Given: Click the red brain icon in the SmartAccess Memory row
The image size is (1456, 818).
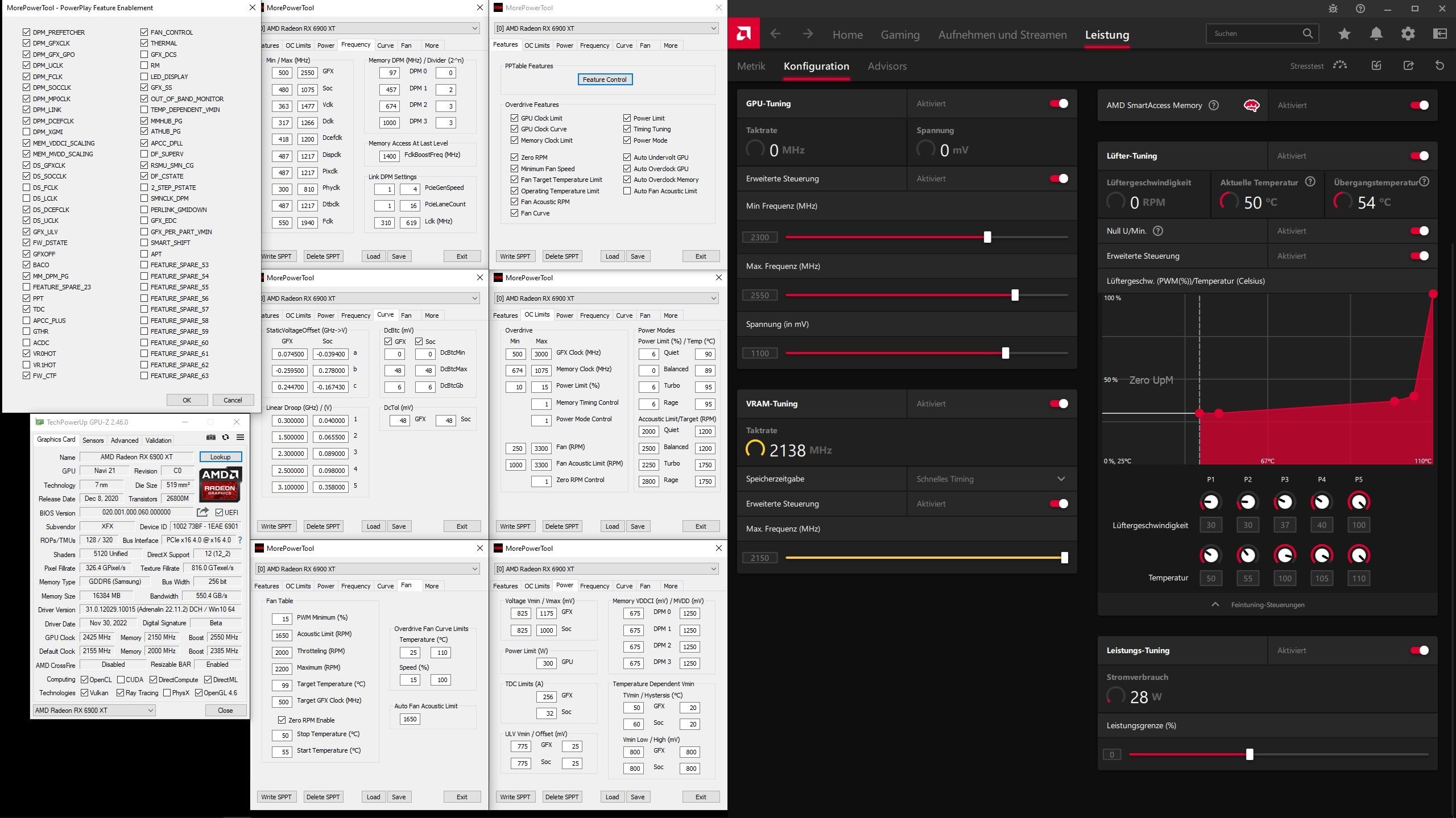Looking at the screenshot, I should (1251, 105).
